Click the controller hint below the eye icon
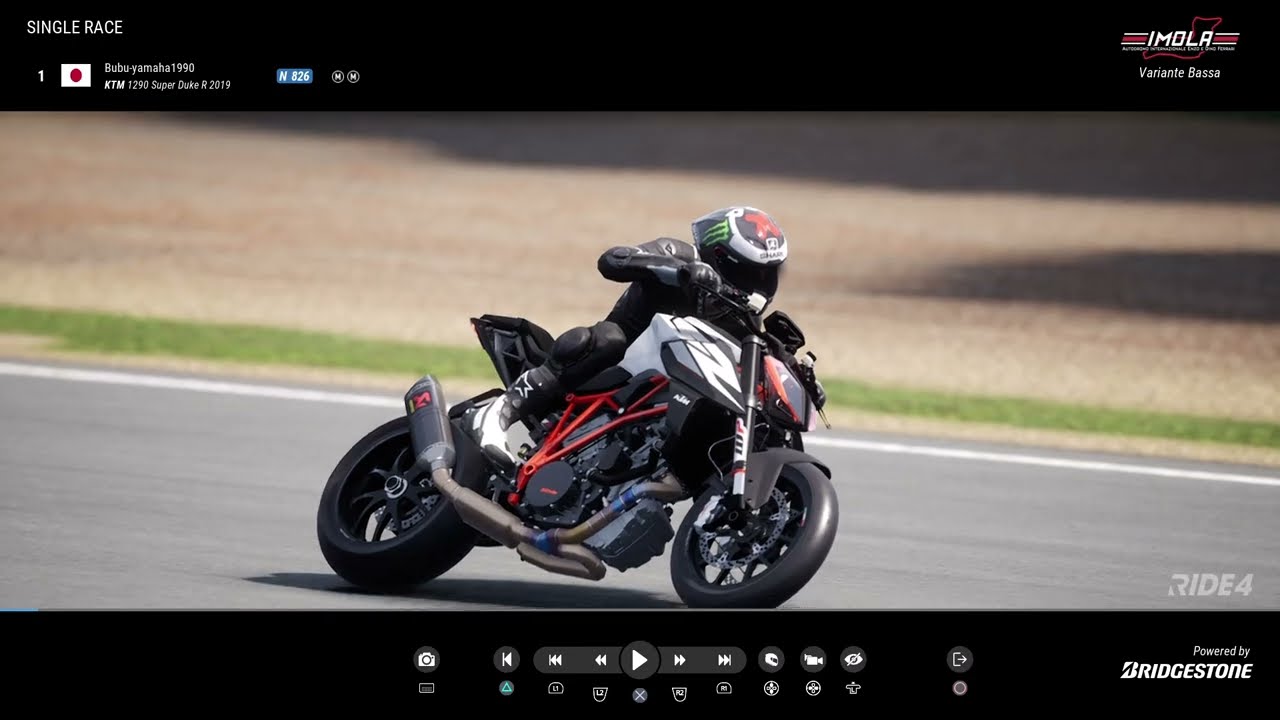This screenshot has height=720, width=1280. (x=853, y=688)
